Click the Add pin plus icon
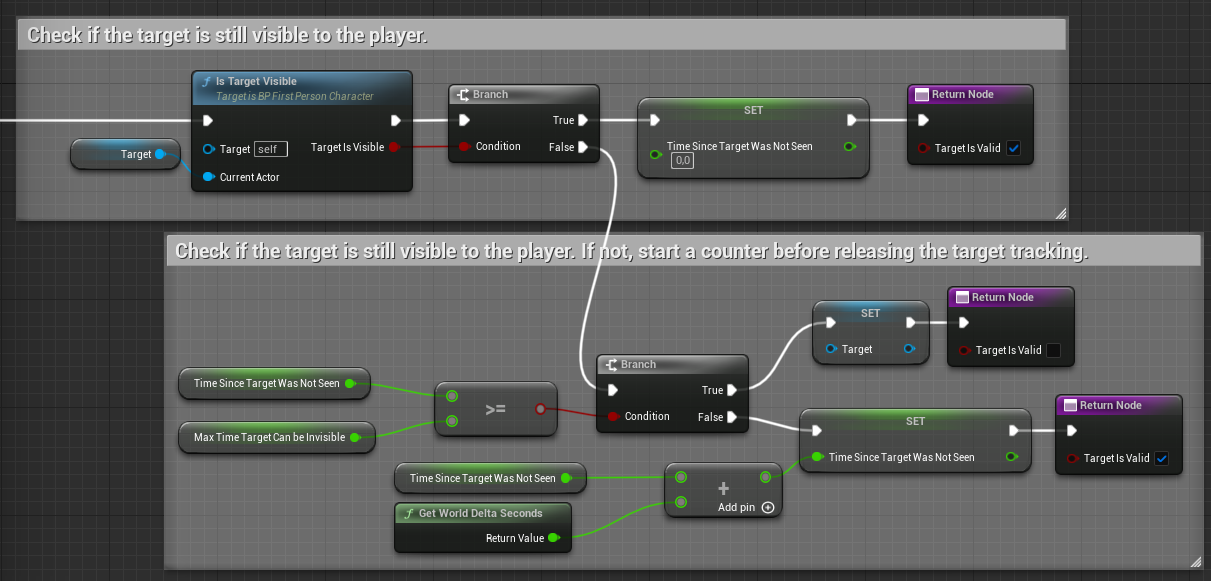The image size is (1211, 581). 768,507
